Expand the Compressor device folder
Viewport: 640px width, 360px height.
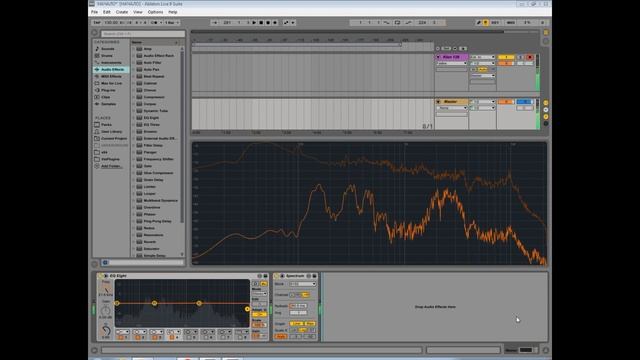pos(133,97)
